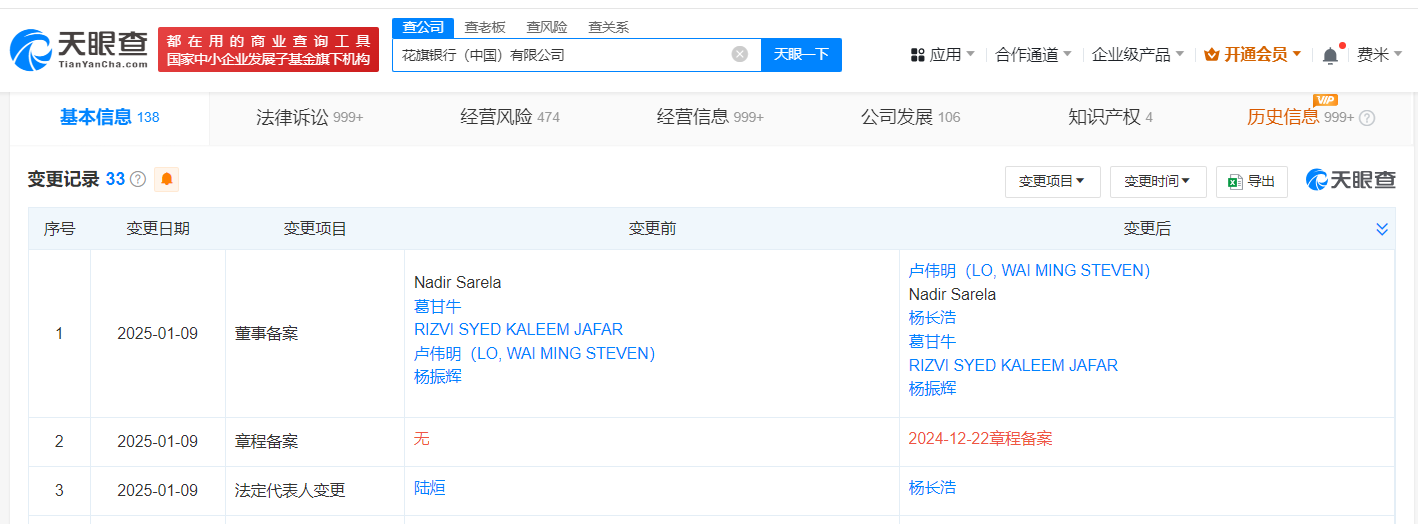Open the 企业级产品 dropdown

[x=1137, y=55]
